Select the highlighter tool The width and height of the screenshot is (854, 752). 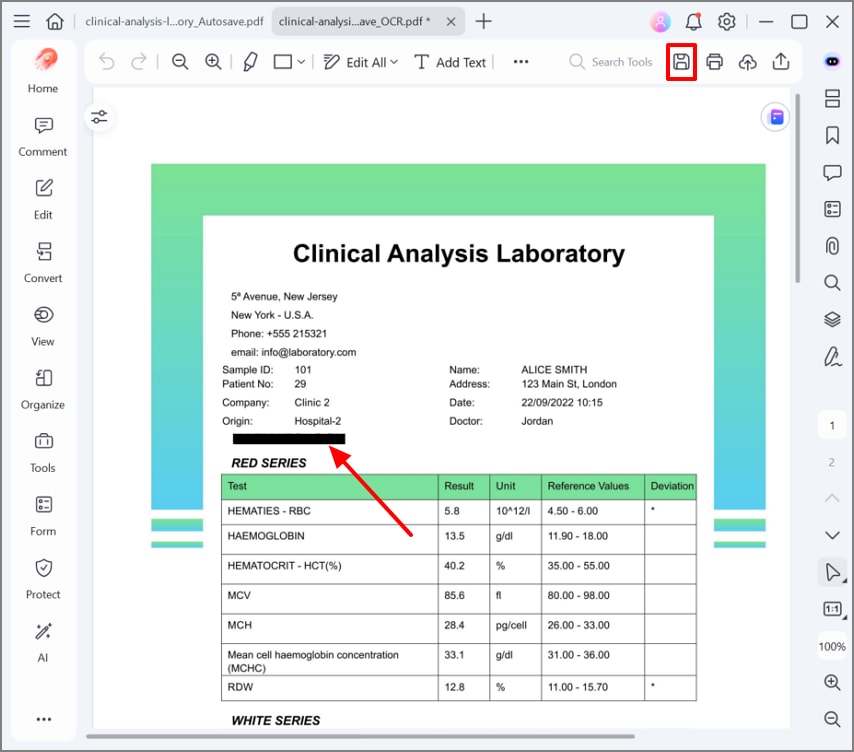coord(250,62)
